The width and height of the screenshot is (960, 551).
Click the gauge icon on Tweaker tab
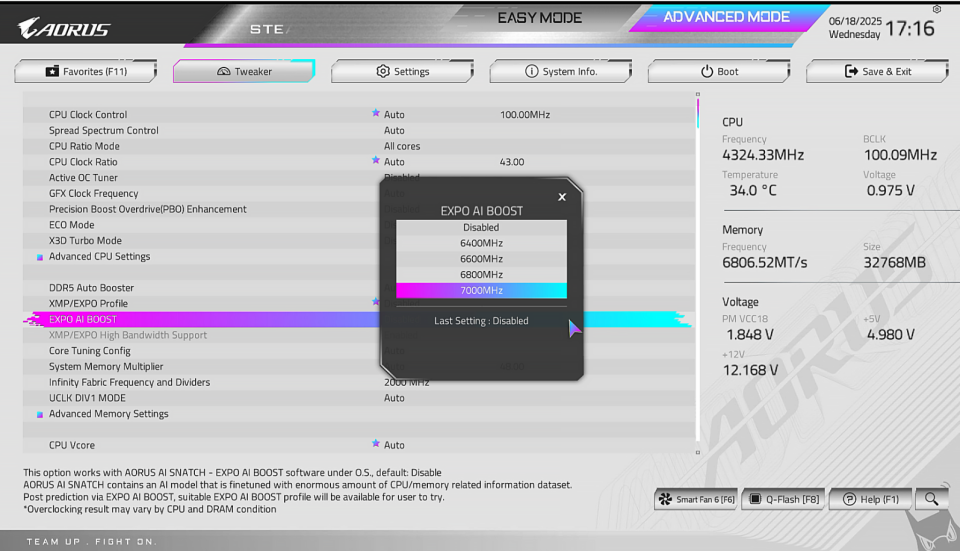pos(223,71)
